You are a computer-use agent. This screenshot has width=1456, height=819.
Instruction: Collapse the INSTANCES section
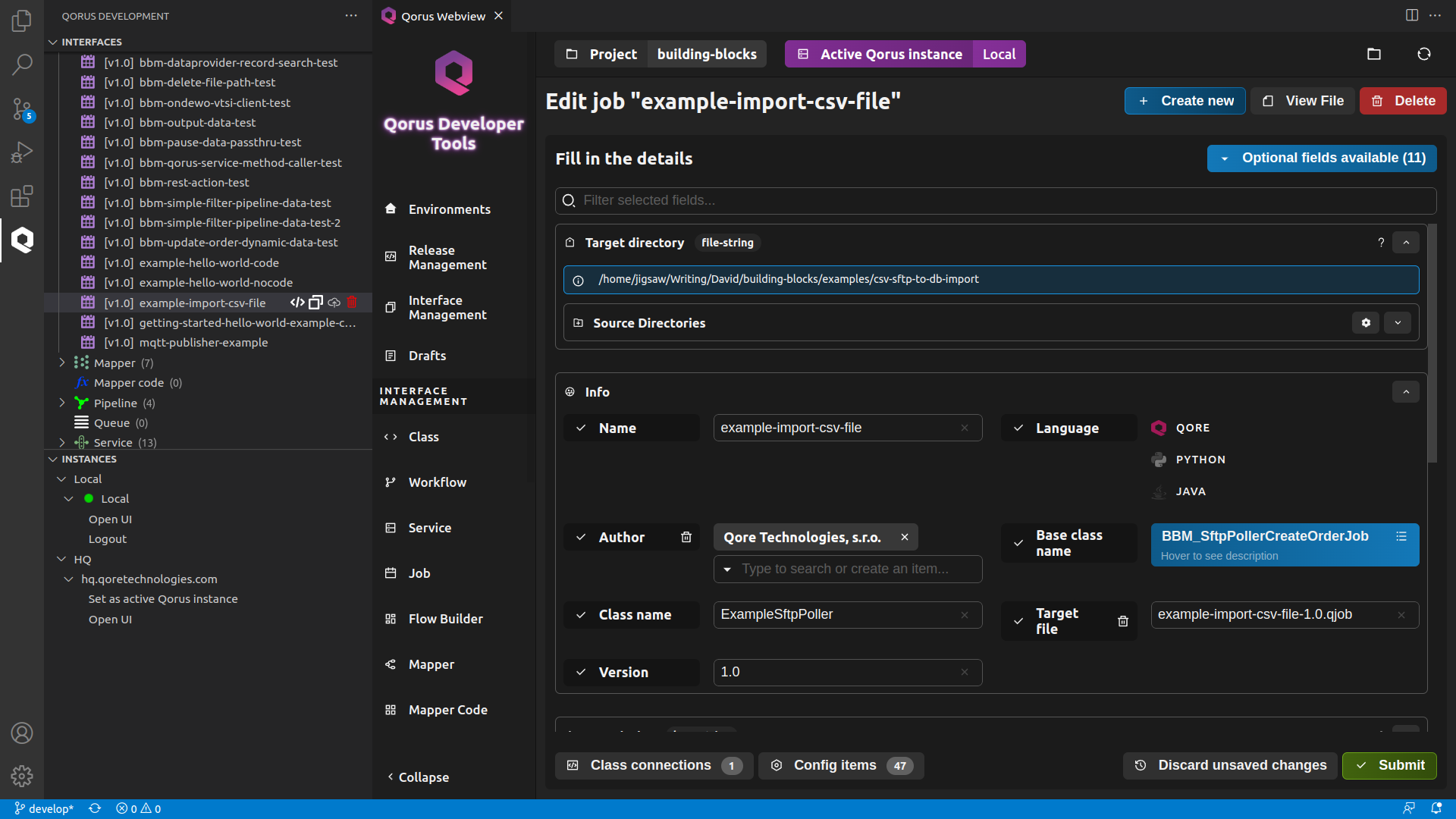(53, 459)
